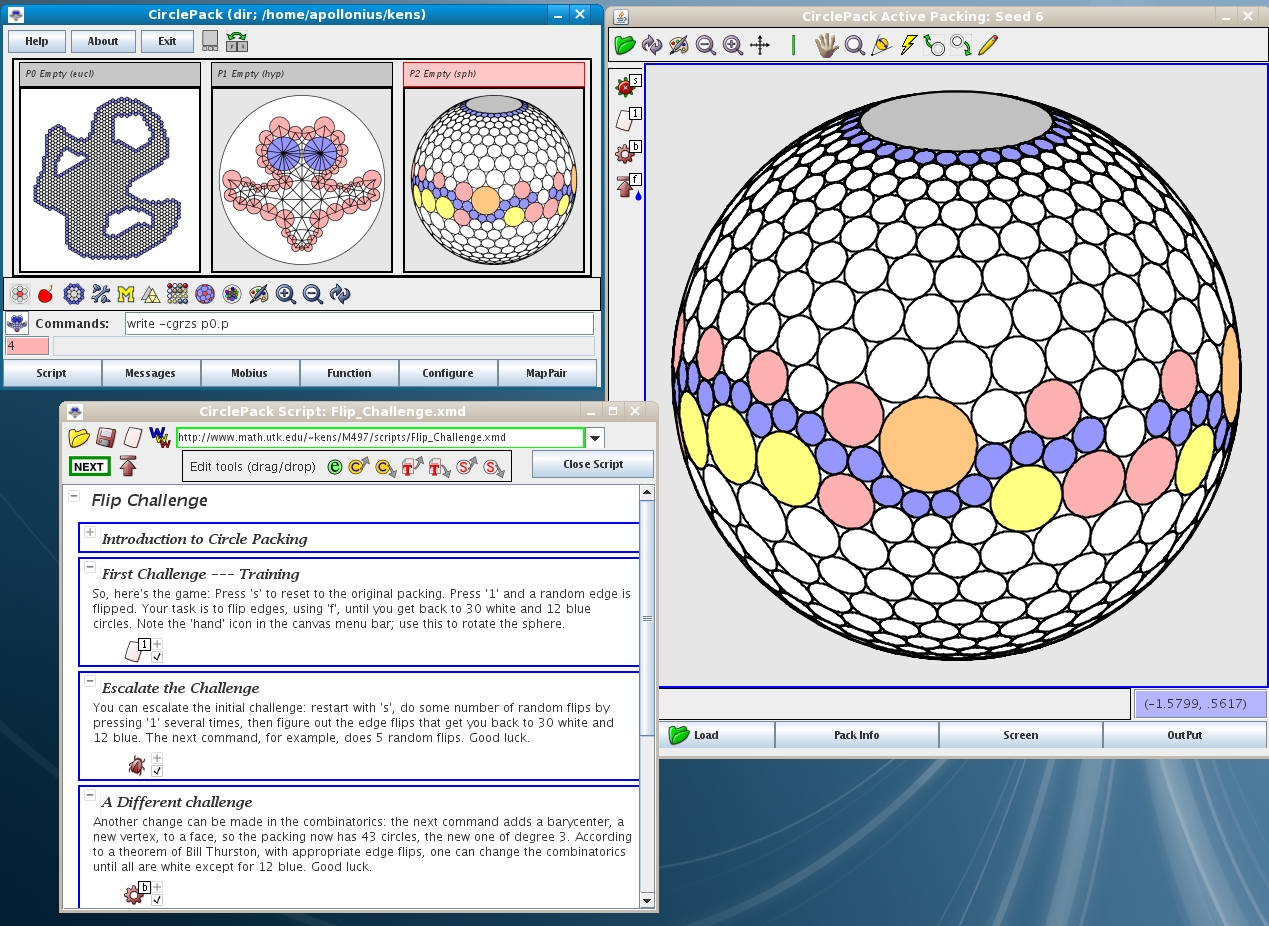
Task: Click the yellow lightning bolt icon
Action: click(x=908, y=45)
